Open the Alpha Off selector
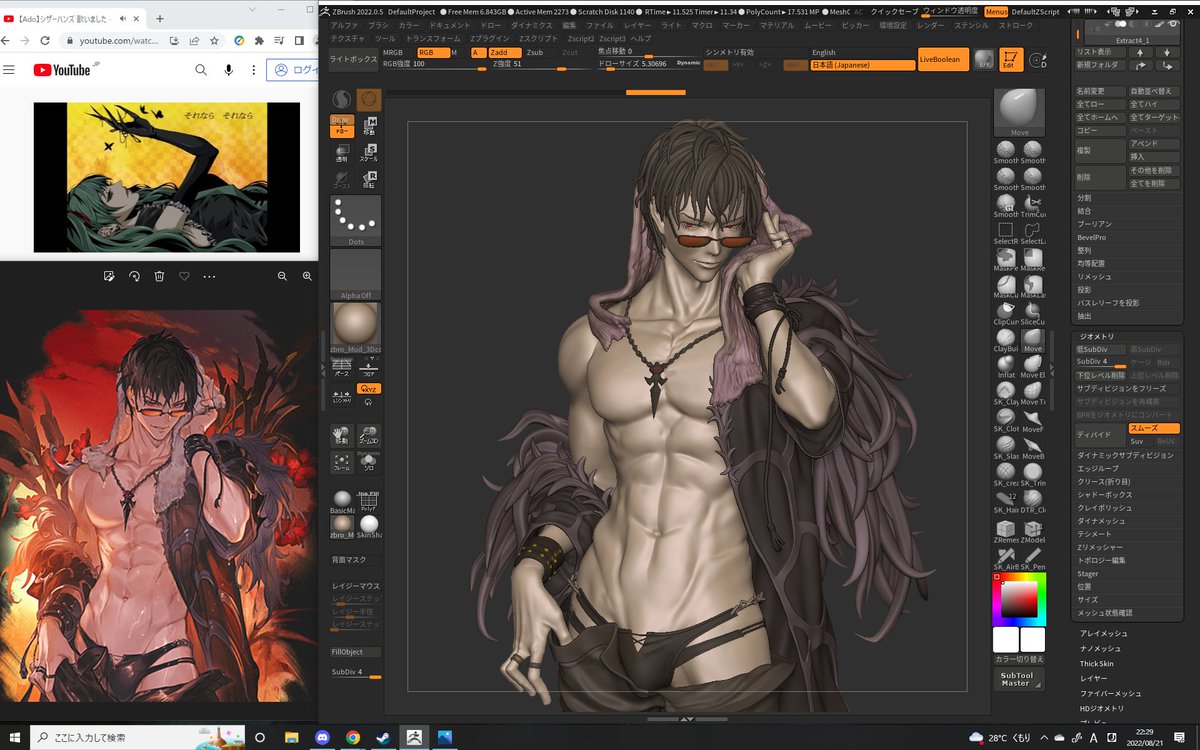Screen dimensions: 1200x750 click(355, 275)
